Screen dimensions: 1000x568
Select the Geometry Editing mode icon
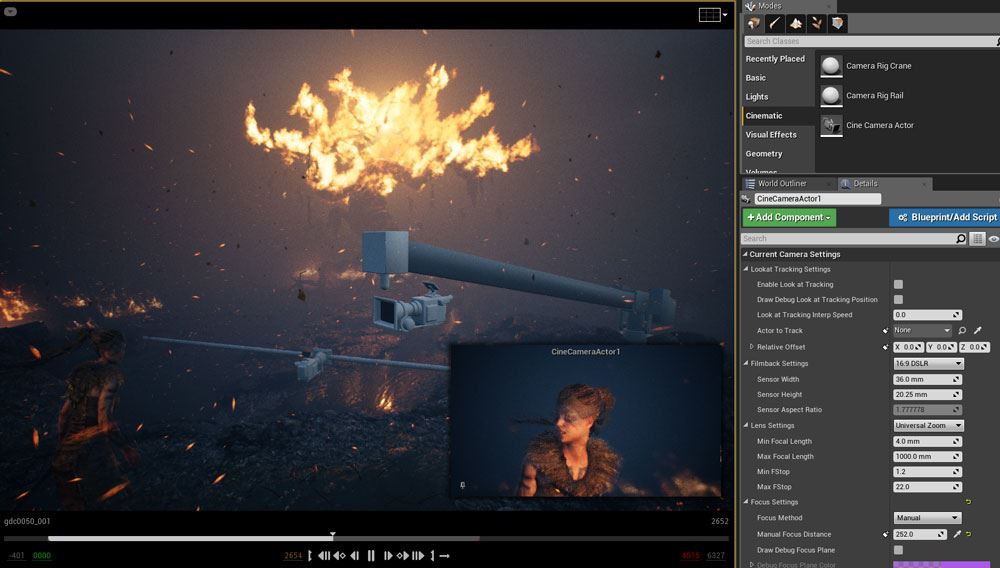[x=838, y=23]
